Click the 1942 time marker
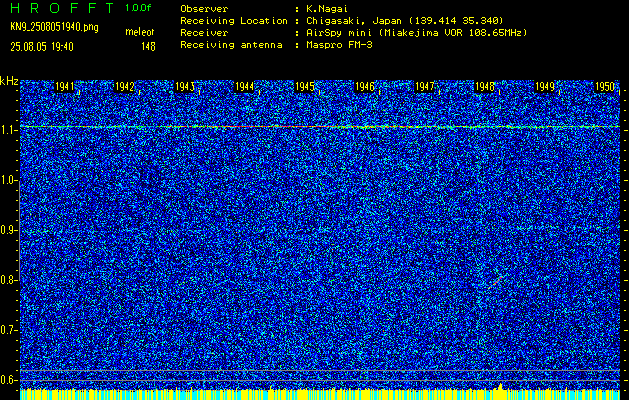 coord(124,87)
